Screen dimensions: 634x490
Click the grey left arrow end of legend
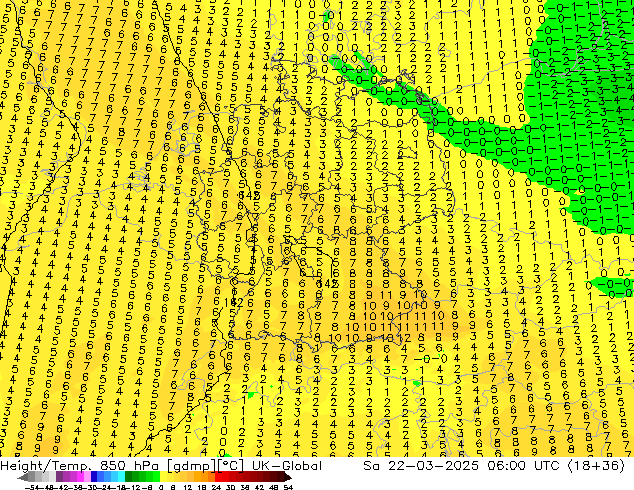point(22,478)
